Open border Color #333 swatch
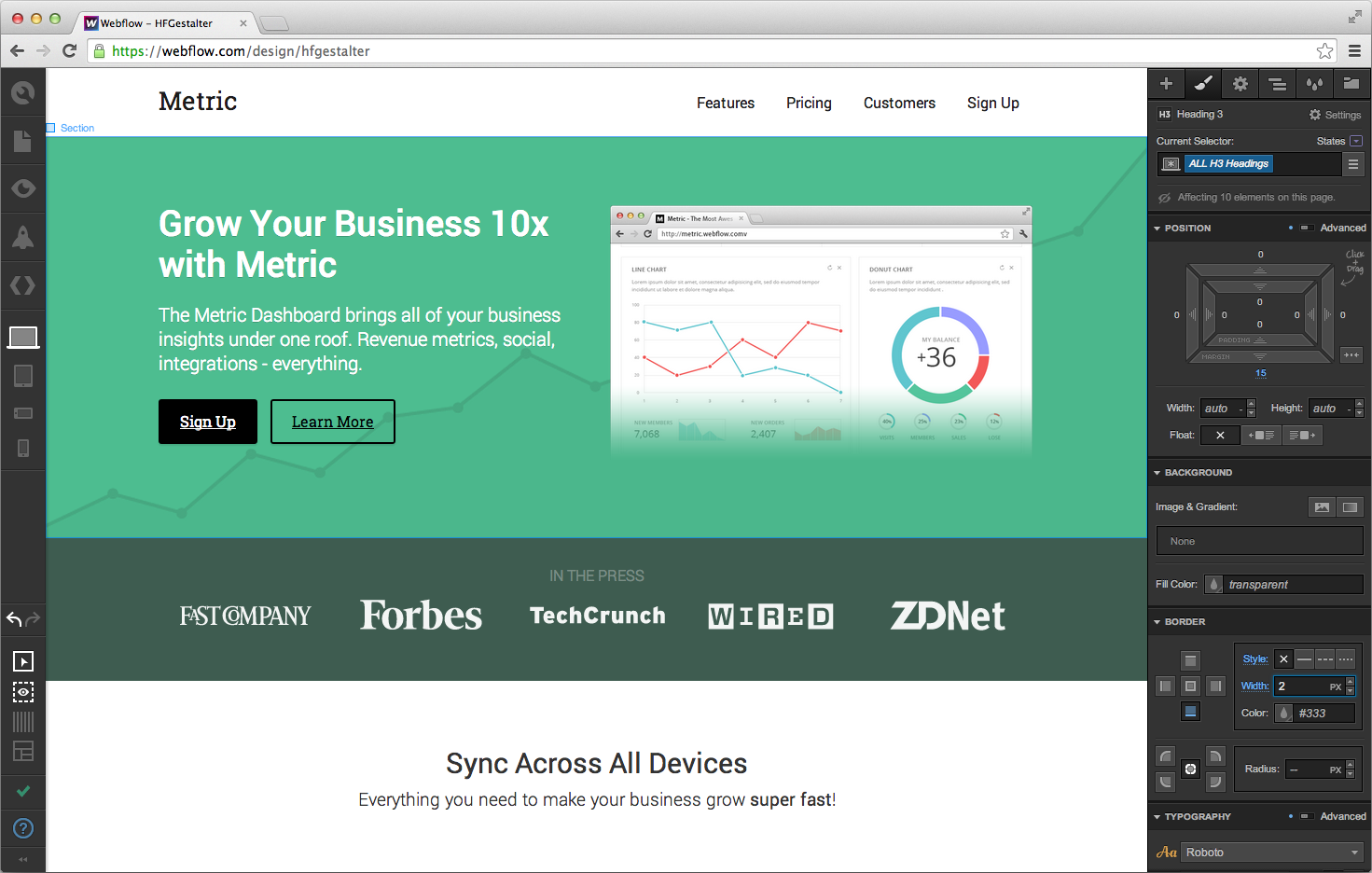The width and height of the screenshot is (1372, 873). coord(1284,714)
